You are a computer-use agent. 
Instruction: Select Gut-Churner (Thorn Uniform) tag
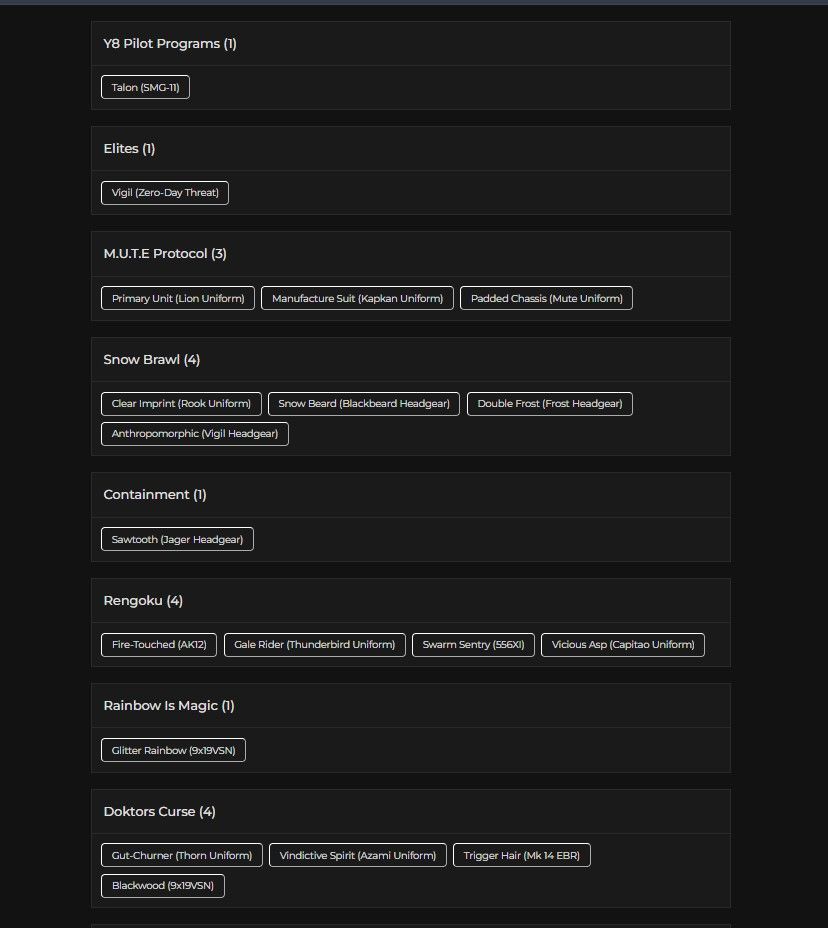182,855
